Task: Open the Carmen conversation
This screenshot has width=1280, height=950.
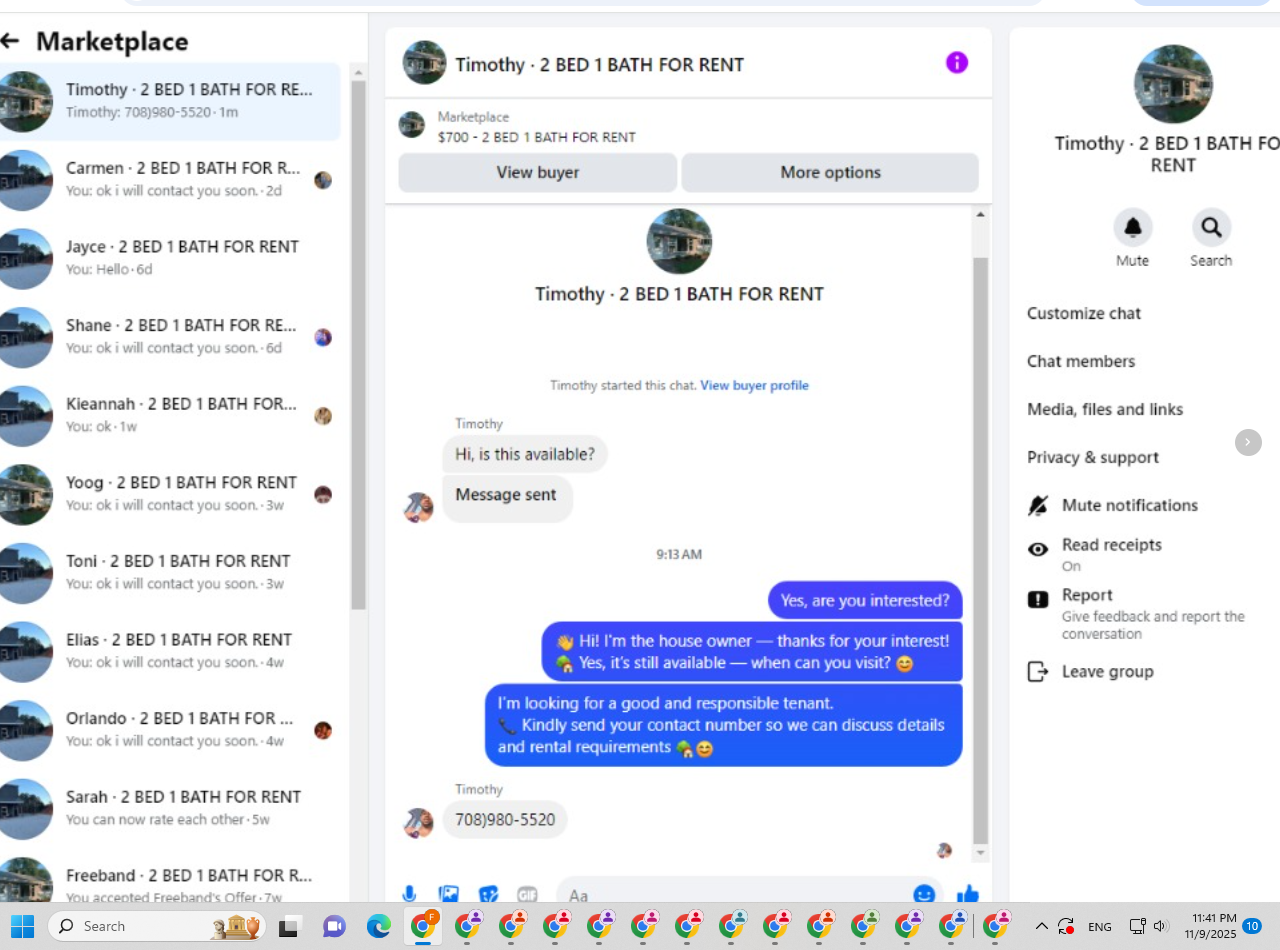Action: 170,180
